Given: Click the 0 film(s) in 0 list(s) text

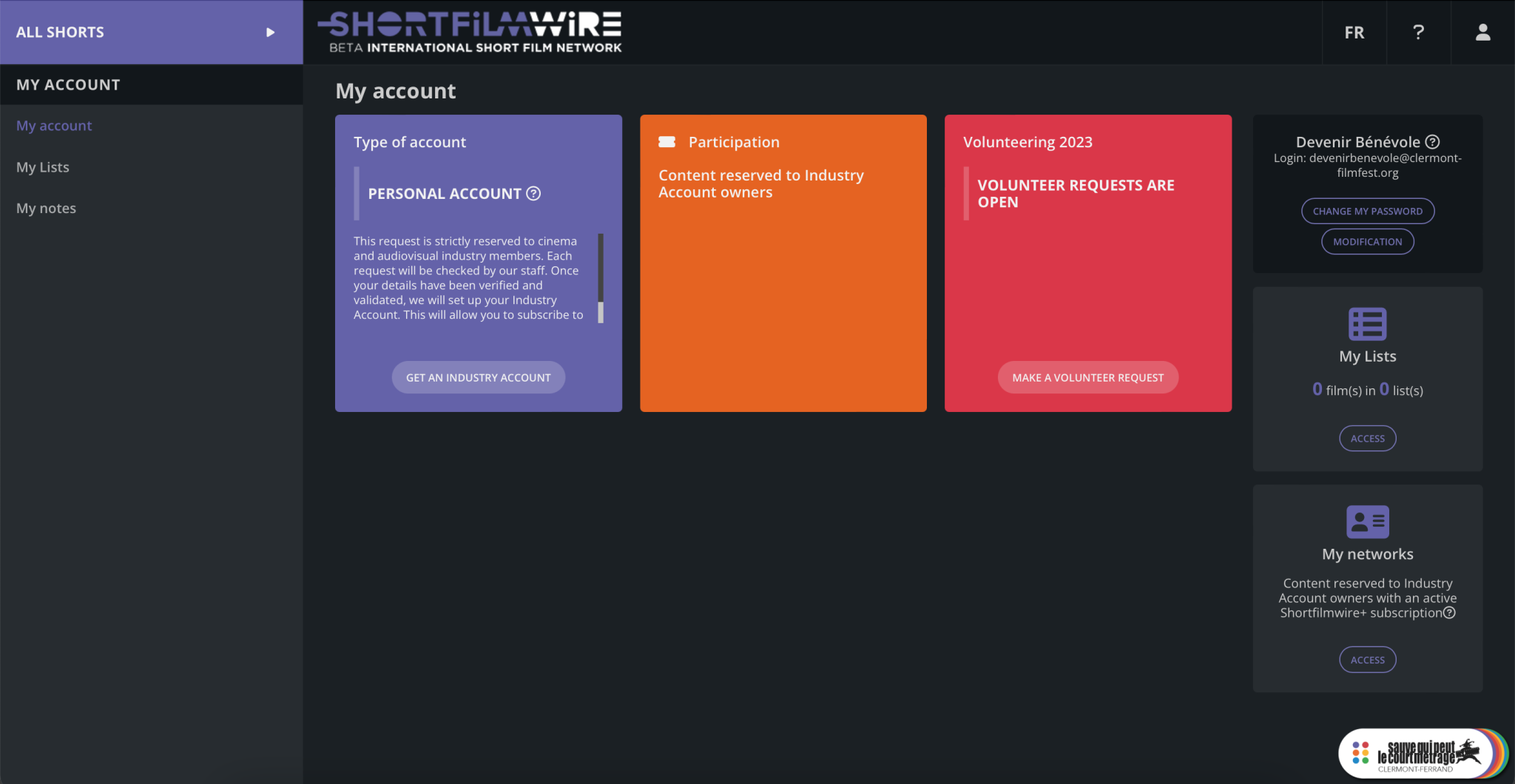Looking at the screenshot, I should tap(1368, 390).
